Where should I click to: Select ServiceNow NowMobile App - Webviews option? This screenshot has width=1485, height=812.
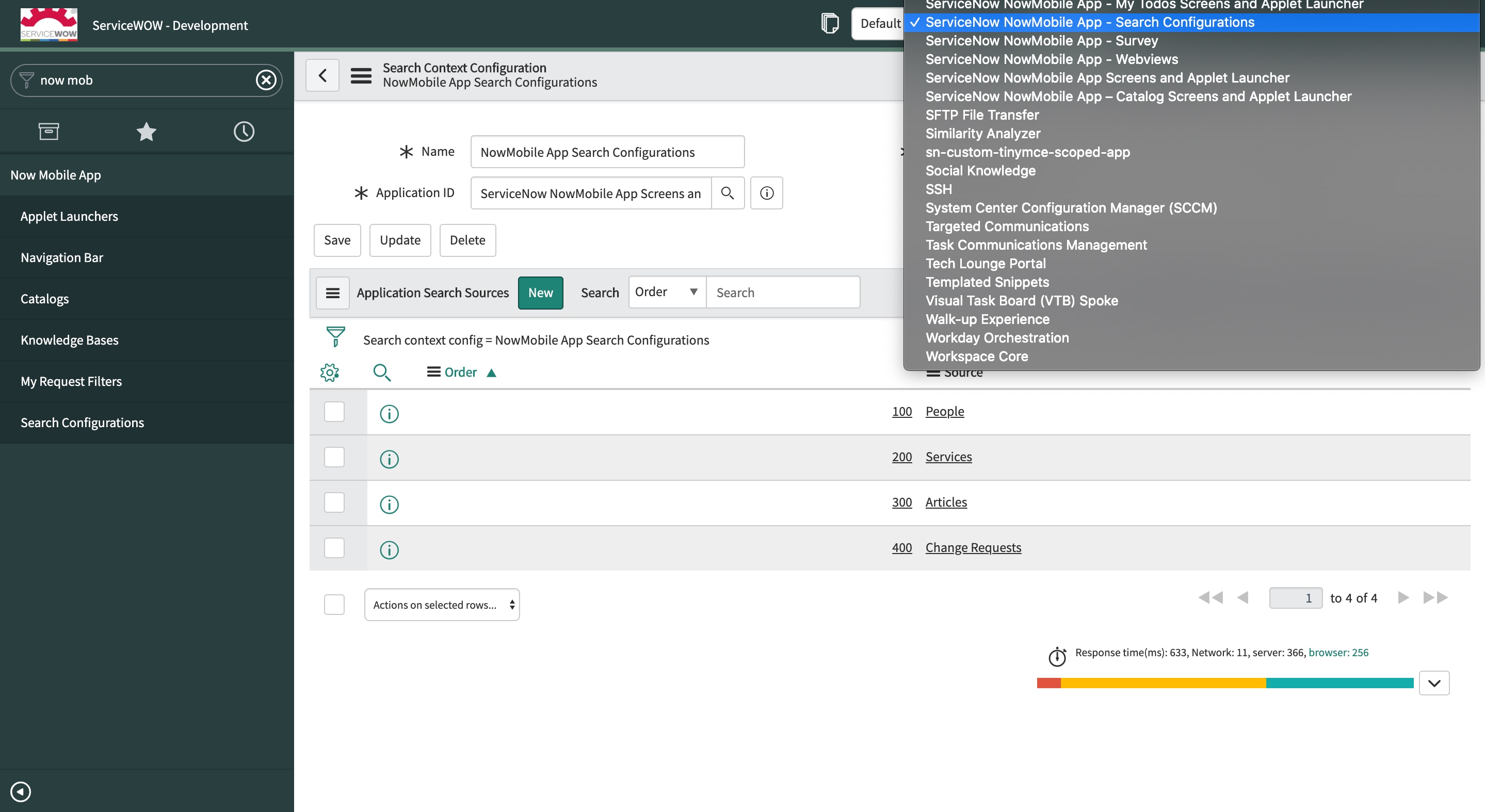1052,59
